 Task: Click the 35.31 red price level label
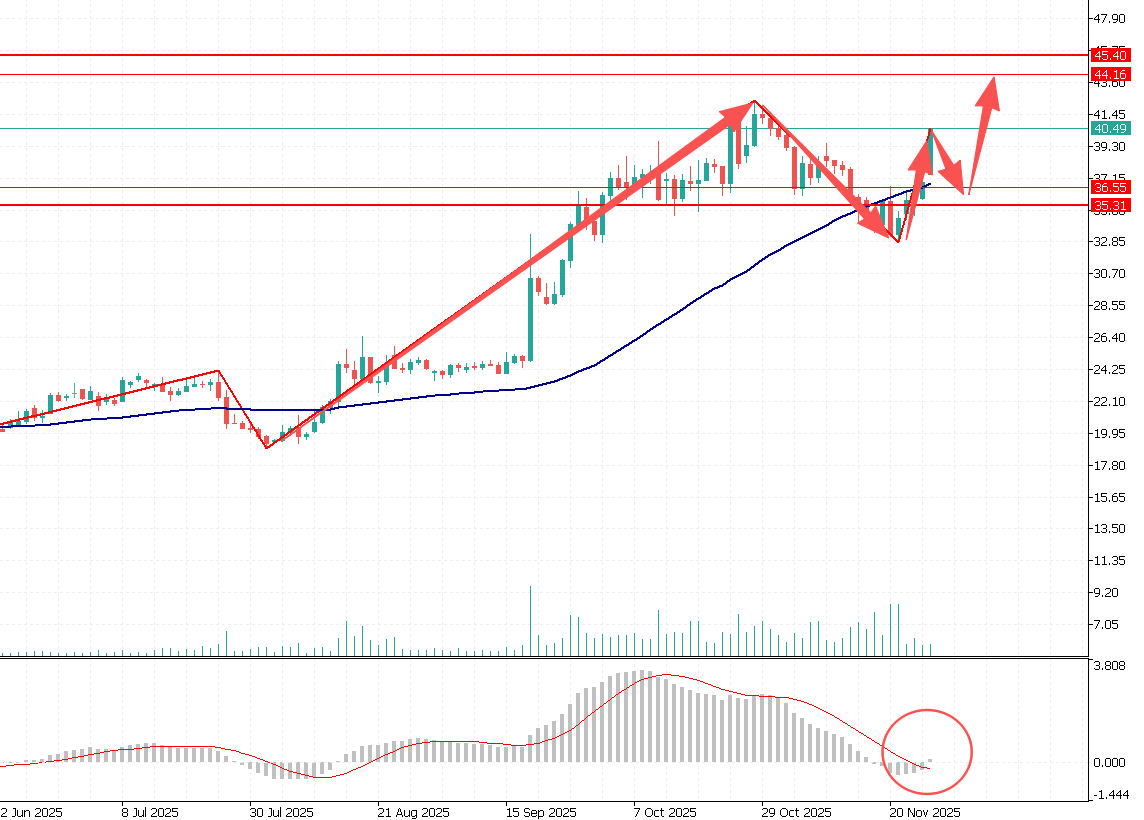[x=1110, y=206]
